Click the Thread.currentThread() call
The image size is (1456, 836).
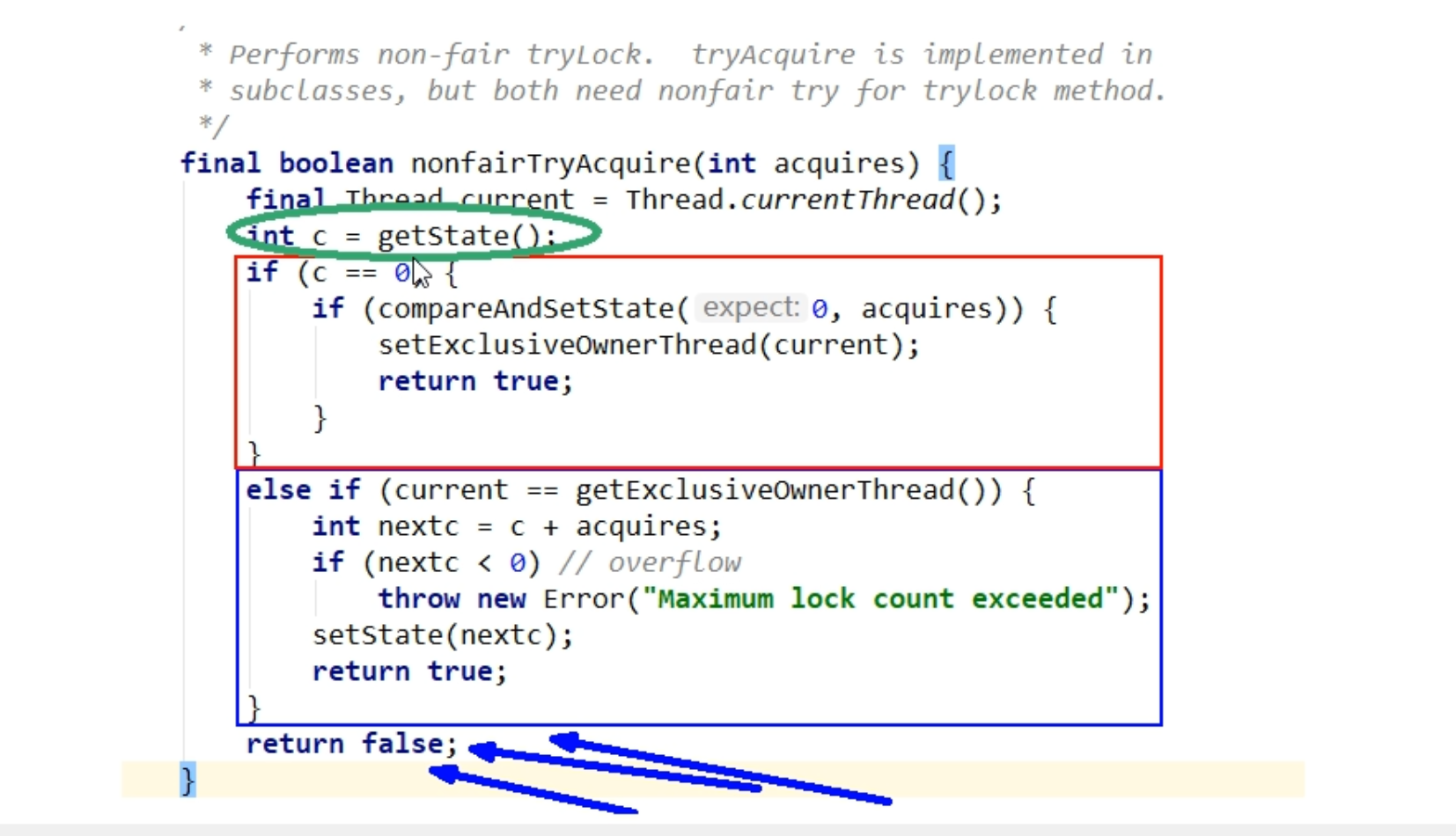click(x=813, y=200)
